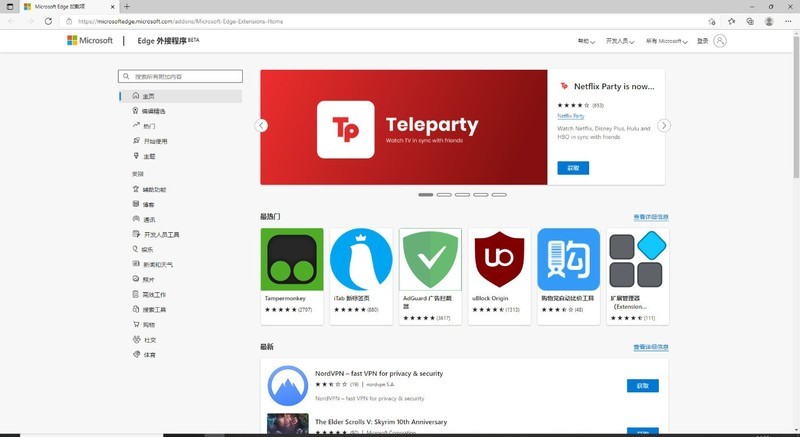Select the fifth carousel indicator
Viewport: 800px width, 437px height.
[x=499, y=195]
